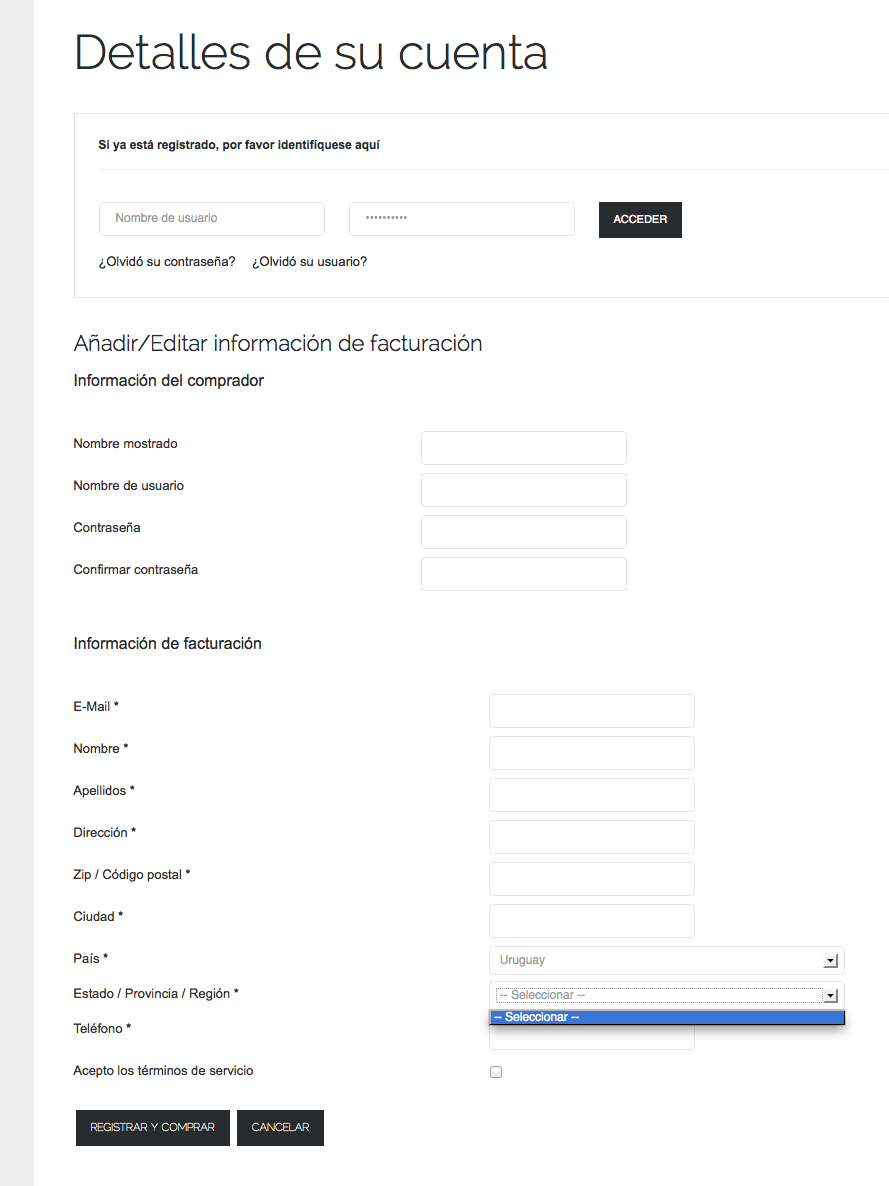Viewport: 889px width, 1186px height.
Task: Select the Ciudad input field
Action: tap(592, 921)
